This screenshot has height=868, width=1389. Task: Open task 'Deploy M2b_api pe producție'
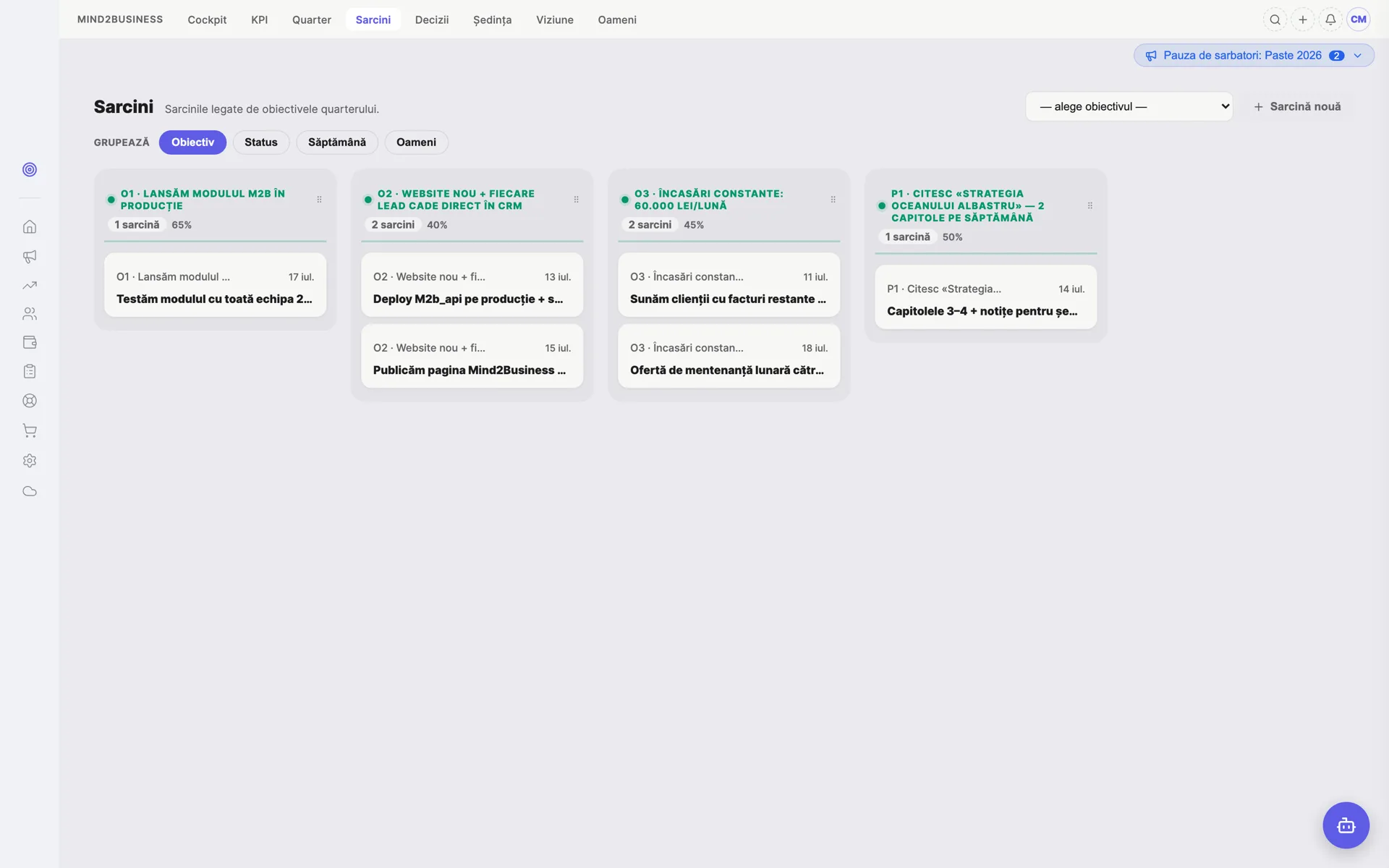(x=472, y=285)
